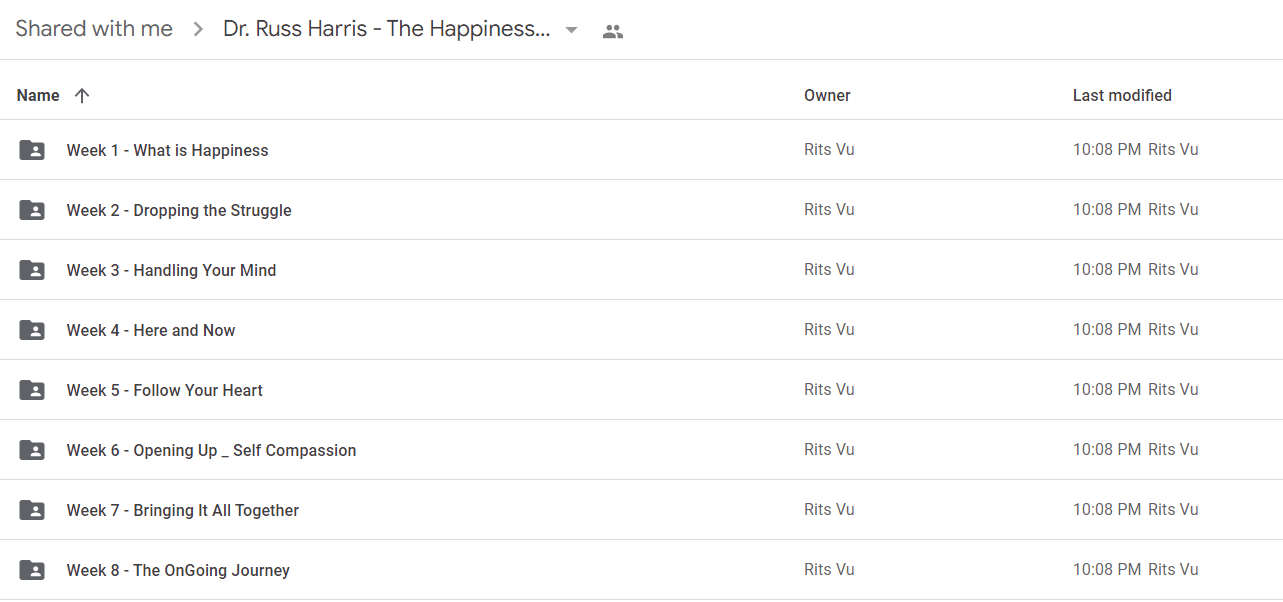Click the Last modified column header
The width and height of the screenshot is (1283, 602).
[x=1122, y=96]
